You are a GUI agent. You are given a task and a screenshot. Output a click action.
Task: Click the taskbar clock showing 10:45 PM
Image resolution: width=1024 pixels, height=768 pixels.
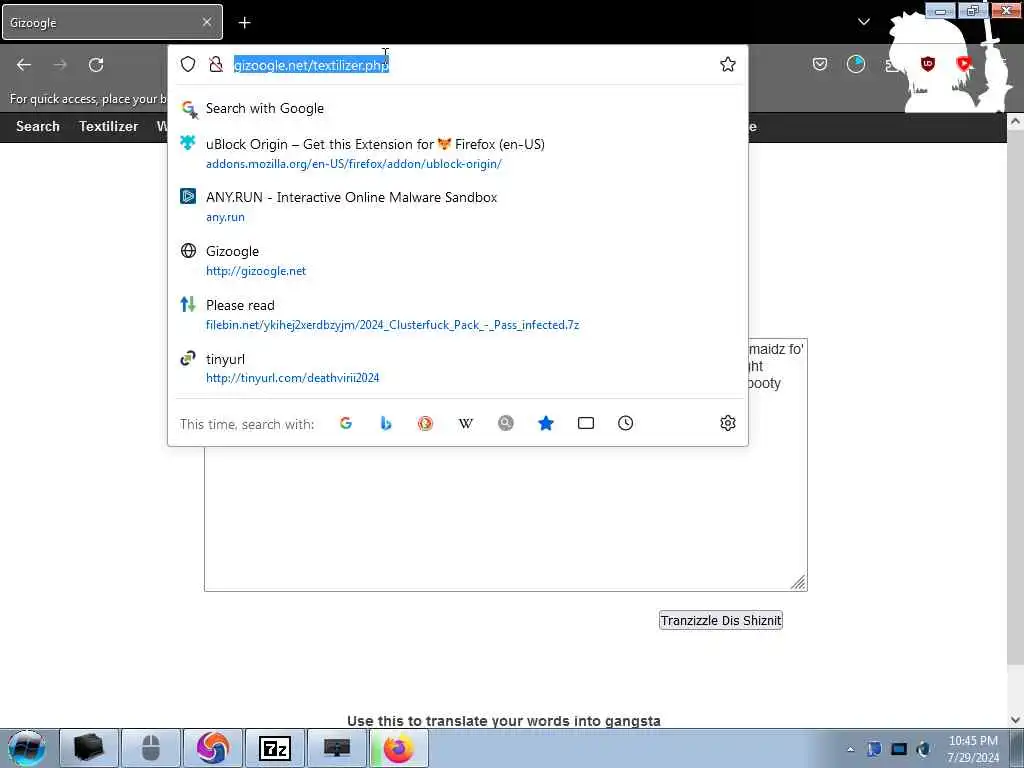click(x=973, y=749)
